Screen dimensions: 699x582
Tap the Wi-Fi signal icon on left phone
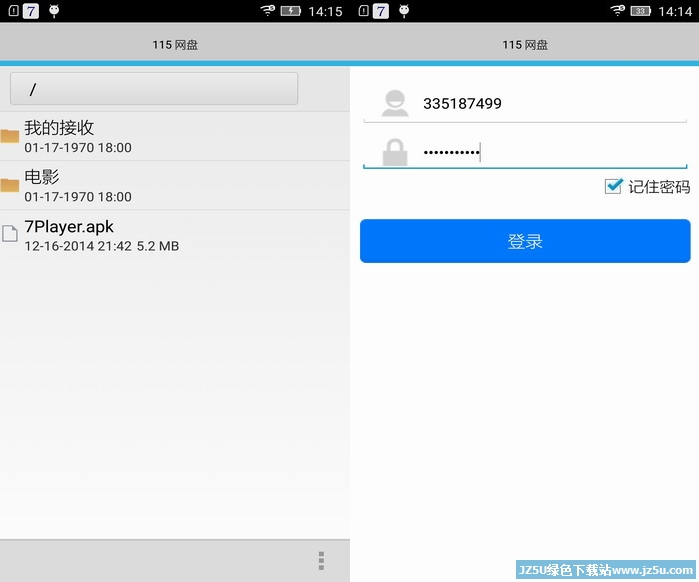267,11
